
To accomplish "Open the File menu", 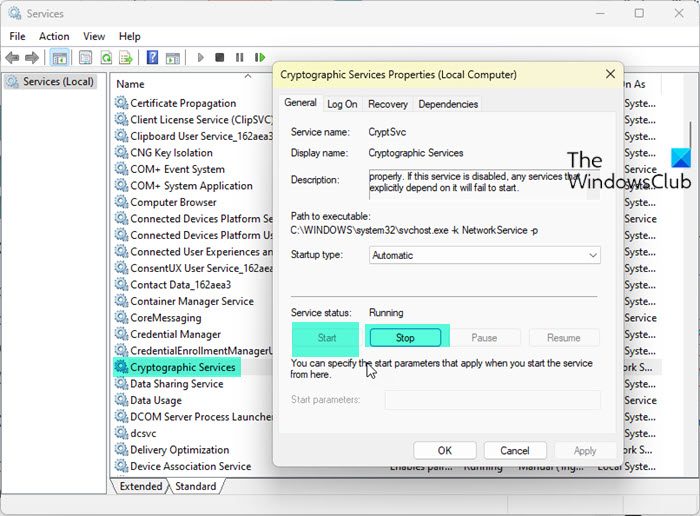I will coord(17,36).
